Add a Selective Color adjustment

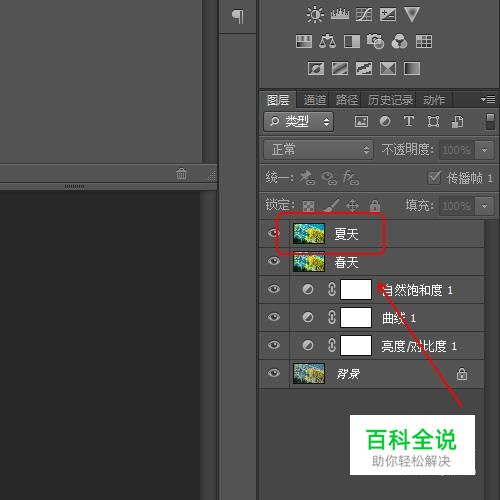(388, 69)
